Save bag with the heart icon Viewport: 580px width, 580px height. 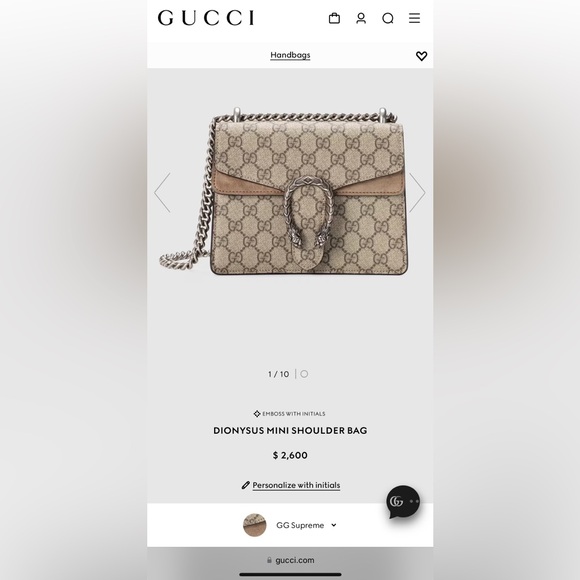[x=421, y=56]
